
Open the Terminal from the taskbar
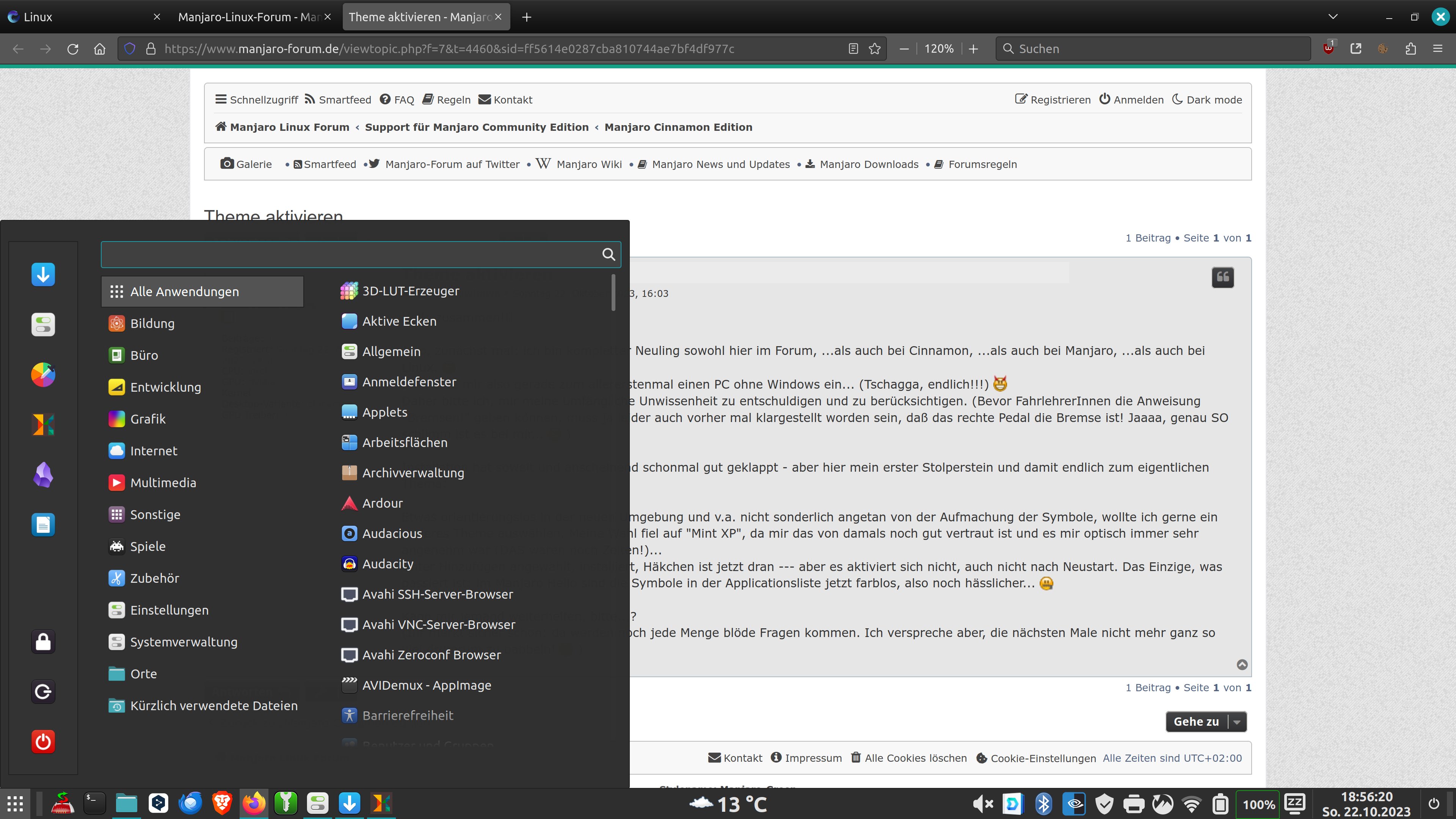point(94,803)
